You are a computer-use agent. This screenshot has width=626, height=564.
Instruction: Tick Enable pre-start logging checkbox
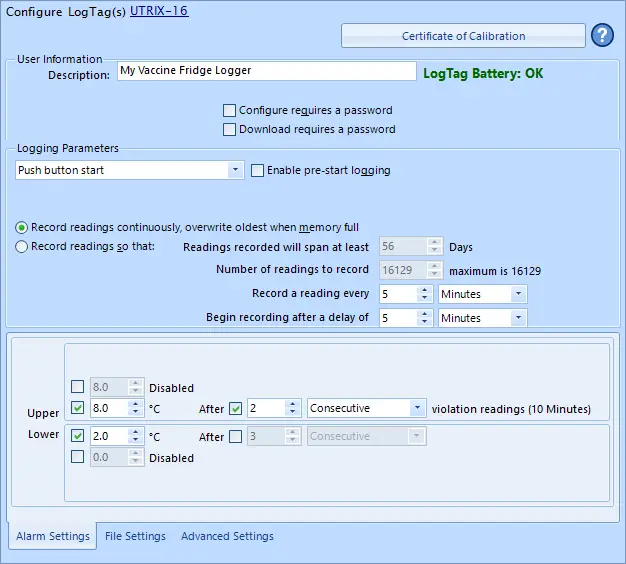[x=258, y=170]
